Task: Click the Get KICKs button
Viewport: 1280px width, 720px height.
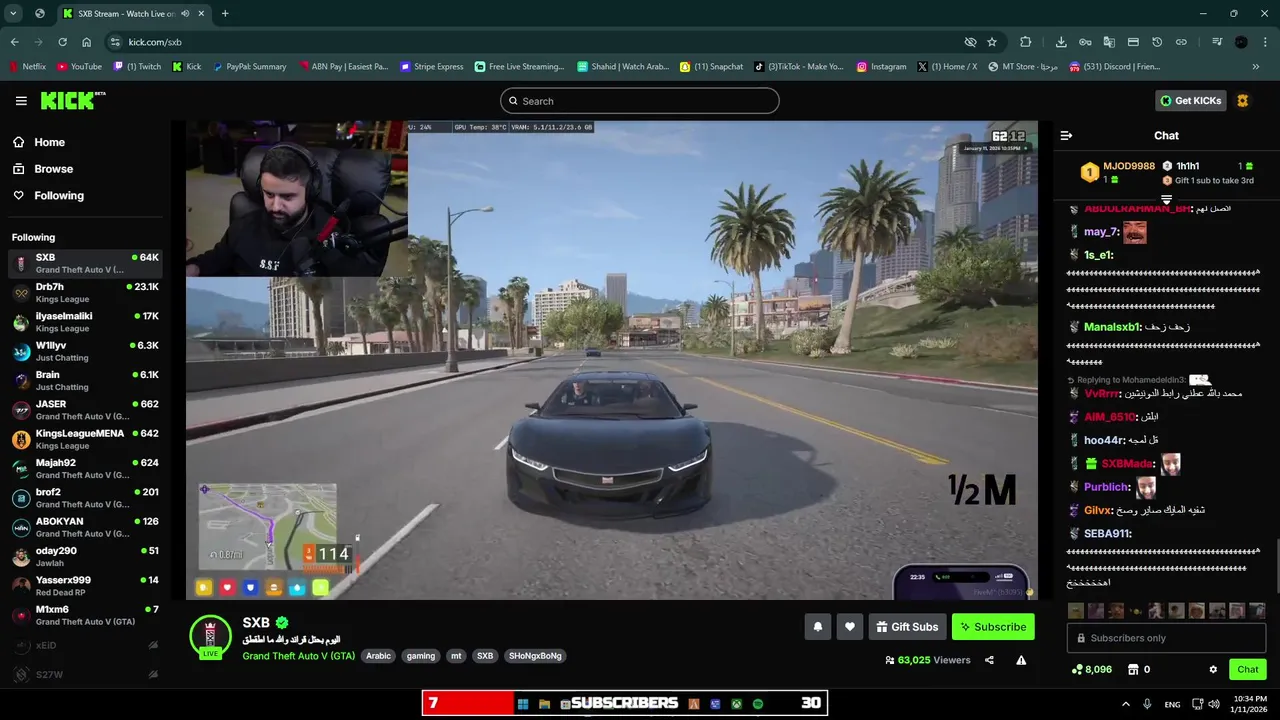Action: 1191,101
